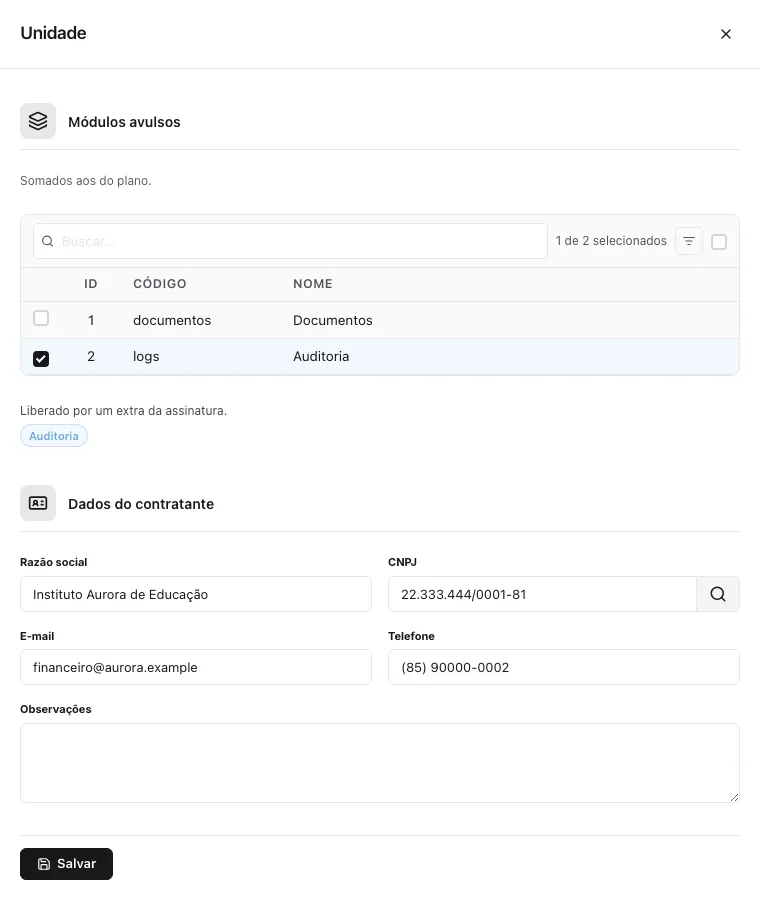Select the 'documentos' code cell
Viewport: 760px width, 900px height.
point(172,320)
